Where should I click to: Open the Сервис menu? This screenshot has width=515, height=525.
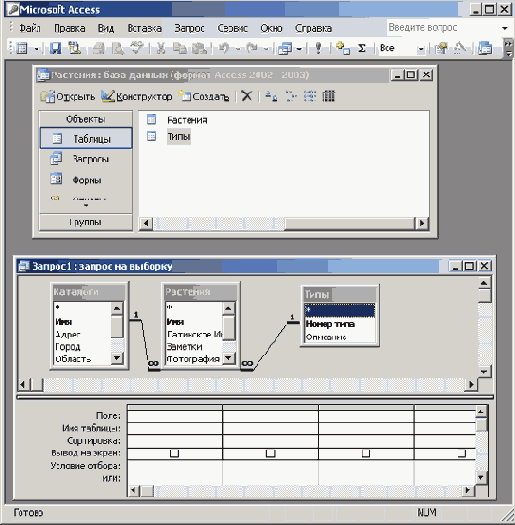[x=233, y=28]
